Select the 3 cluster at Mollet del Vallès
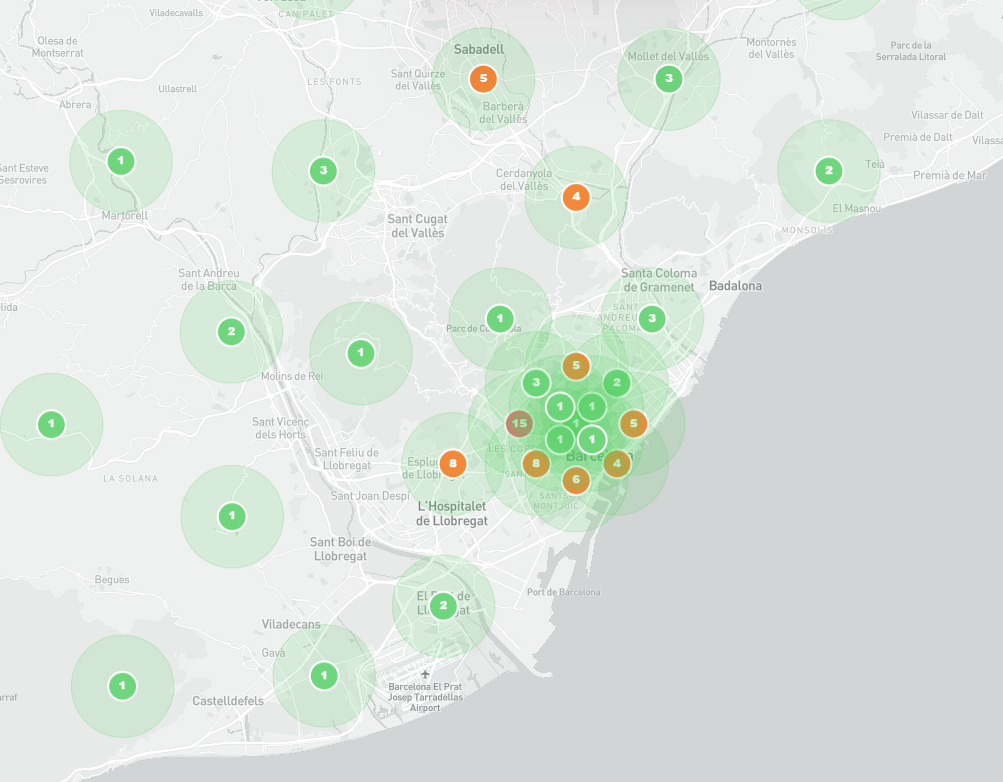Viewport: 1003px width, 782px height. pyautogui.click(x=669, y=79)
